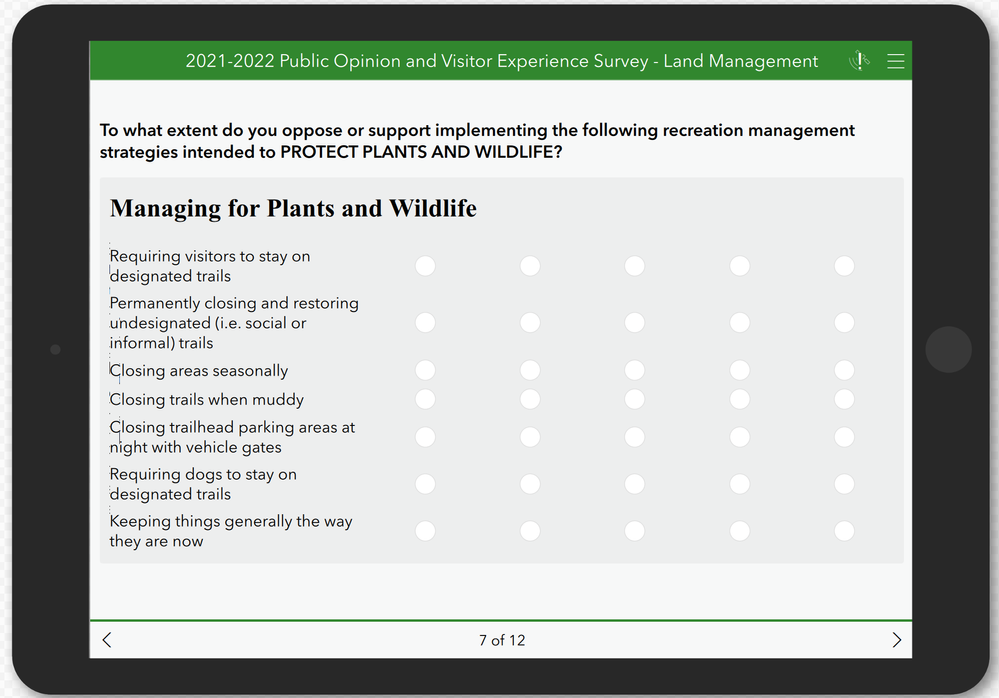The width and height of the screenshot is (999, 698).
Task: Select last option for Keeping things the way
Action: 844,531
